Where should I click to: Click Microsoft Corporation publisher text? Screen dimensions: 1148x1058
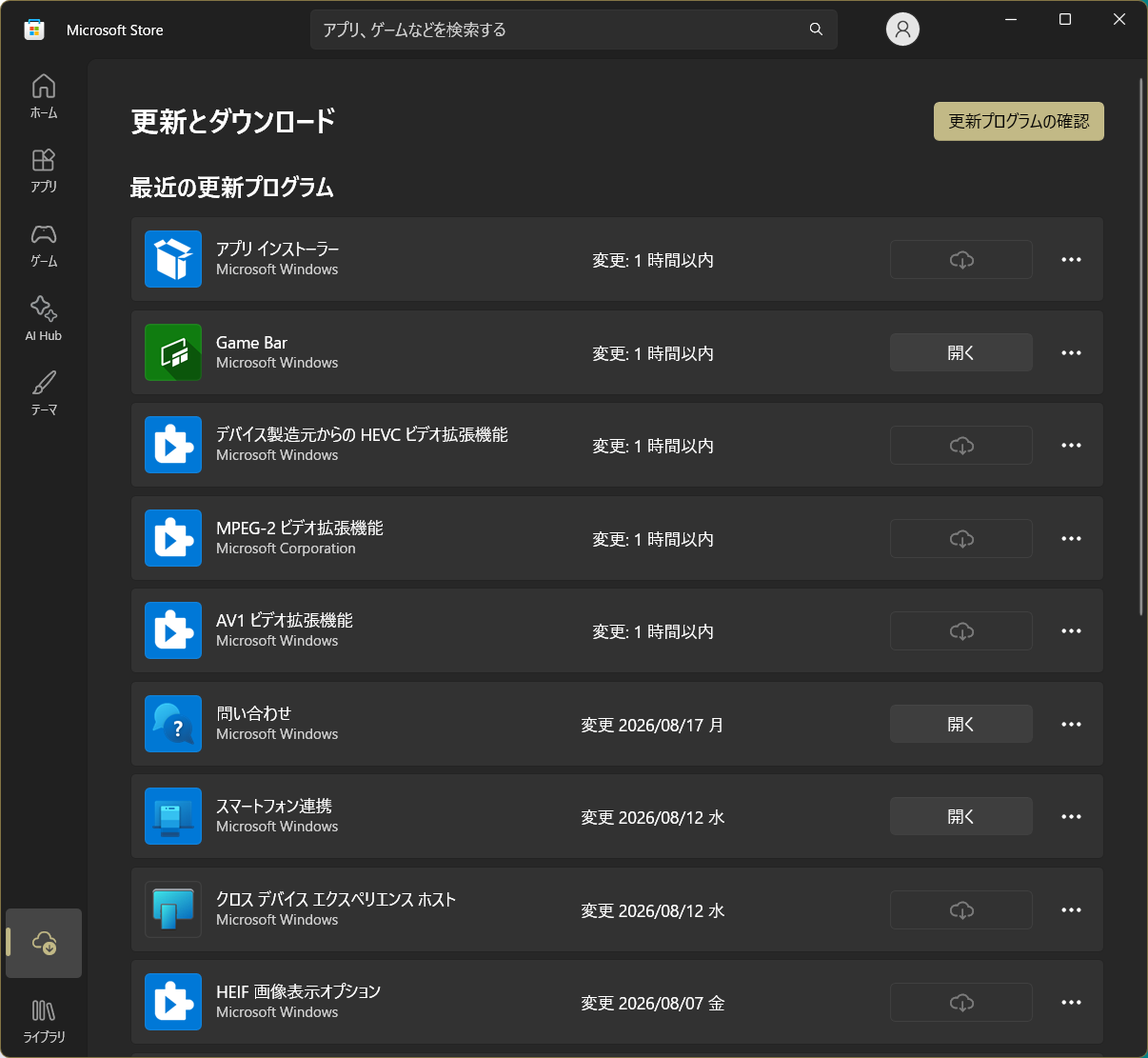pyautogui.click(x=286, y=549)
